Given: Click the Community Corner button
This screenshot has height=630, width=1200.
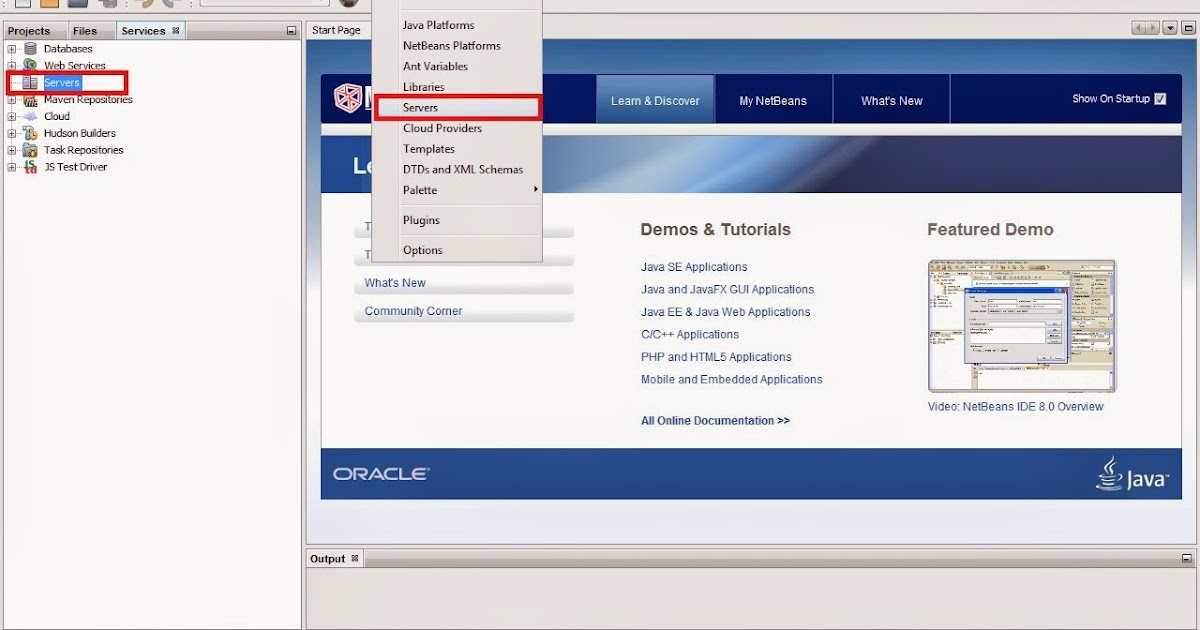Looking at the screenshot, I should 464,311.
